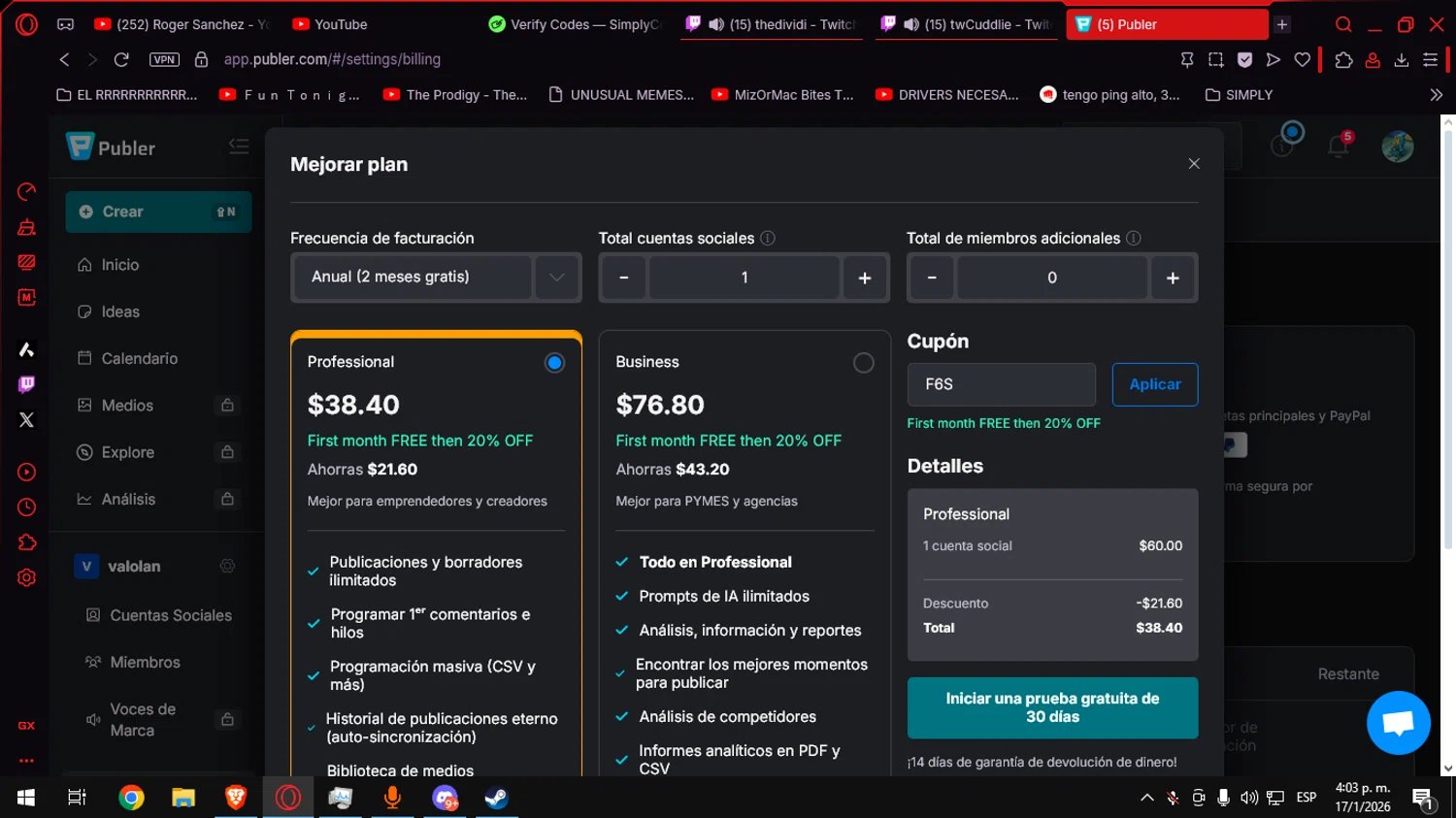Image resolution: width=1456 pixels, height=818 pixels.
Task: Click the Publer logo
Action: 111,147
